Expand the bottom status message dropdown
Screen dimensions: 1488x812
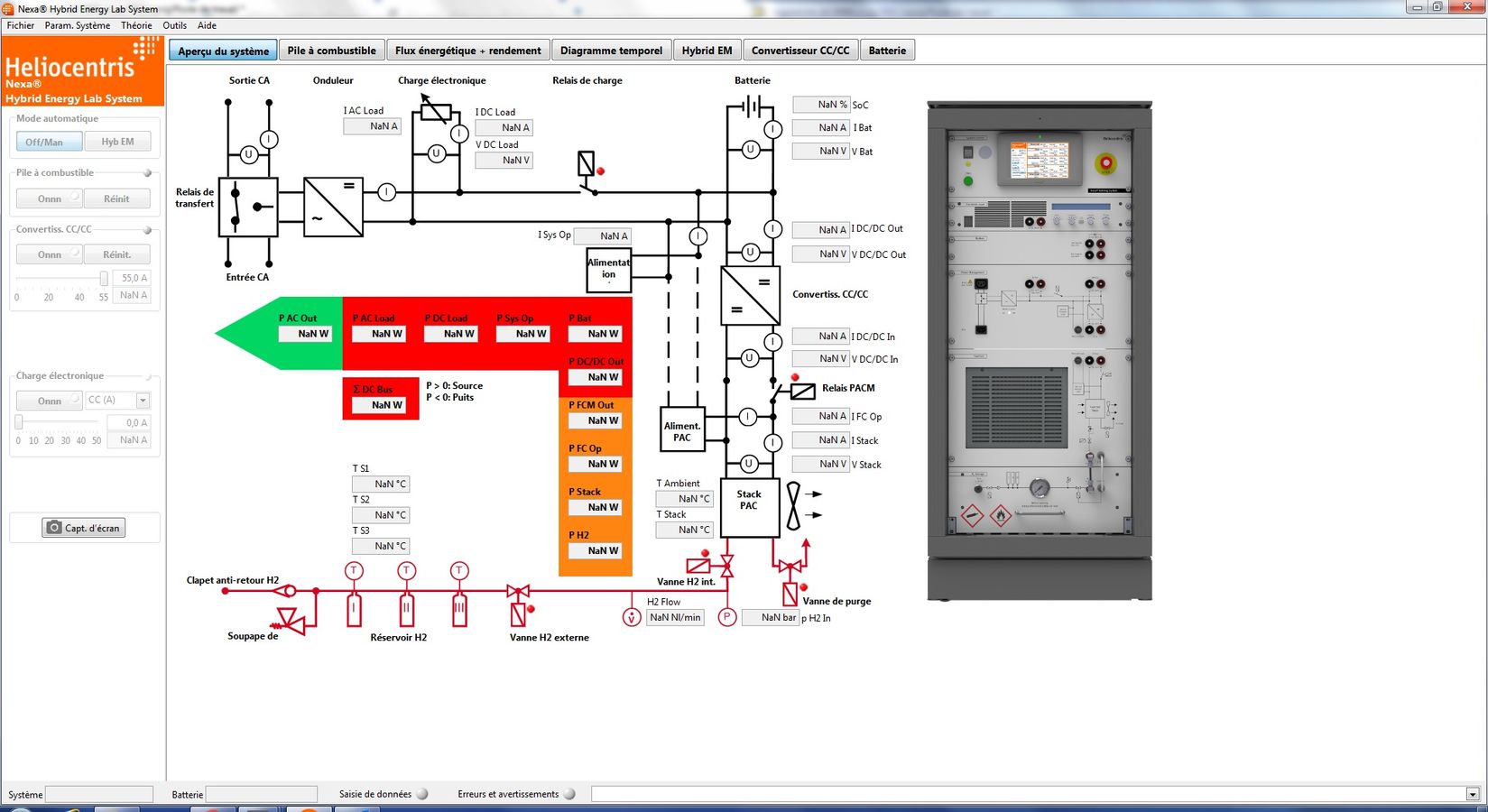[x=1473, y=794]
